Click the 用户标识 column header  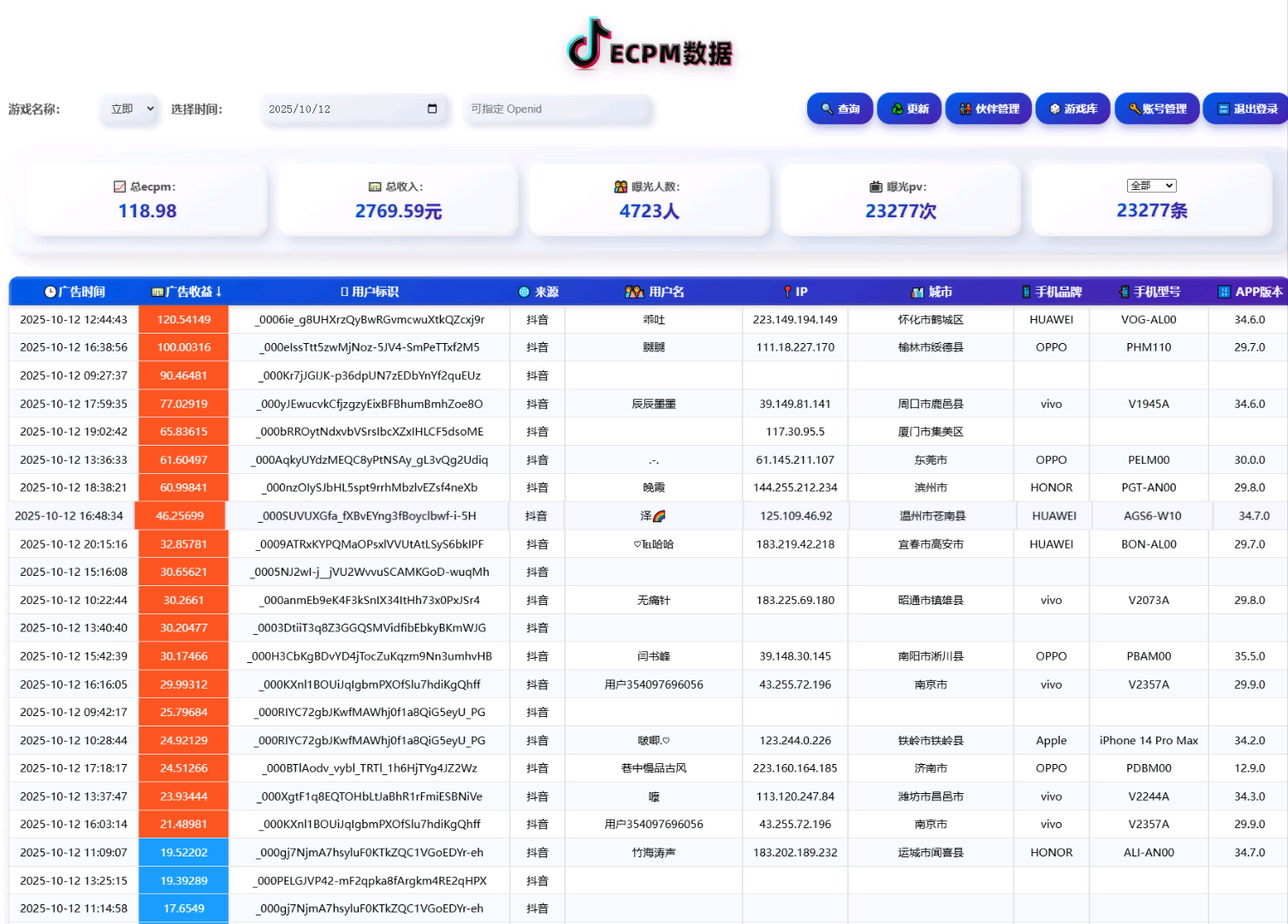point(370,292)
